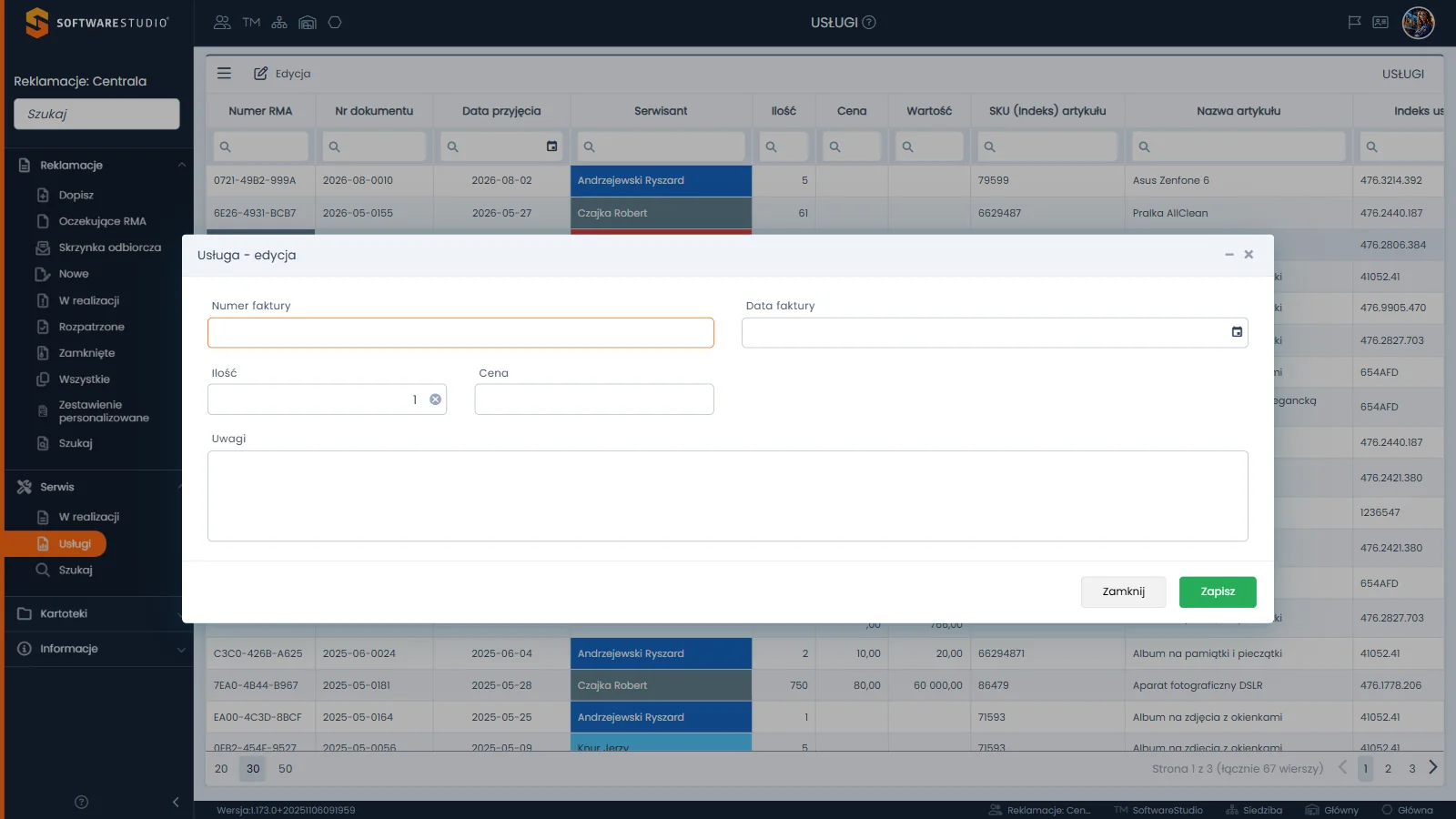Viewport: 1456px width, 819px height.
Task: Focus the Uwagi text area
Action: click(x=728, y=496)
